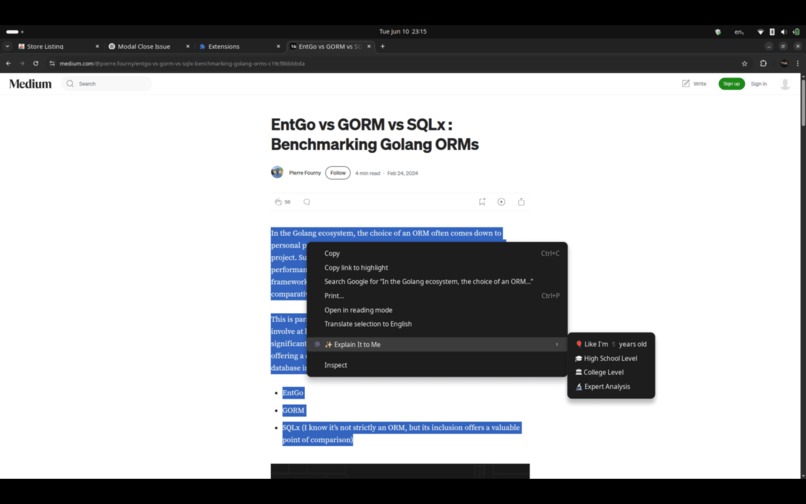Screen dimensions: 806x504
Task: Click the site information icon in address bar
Action: coord(52,63)
